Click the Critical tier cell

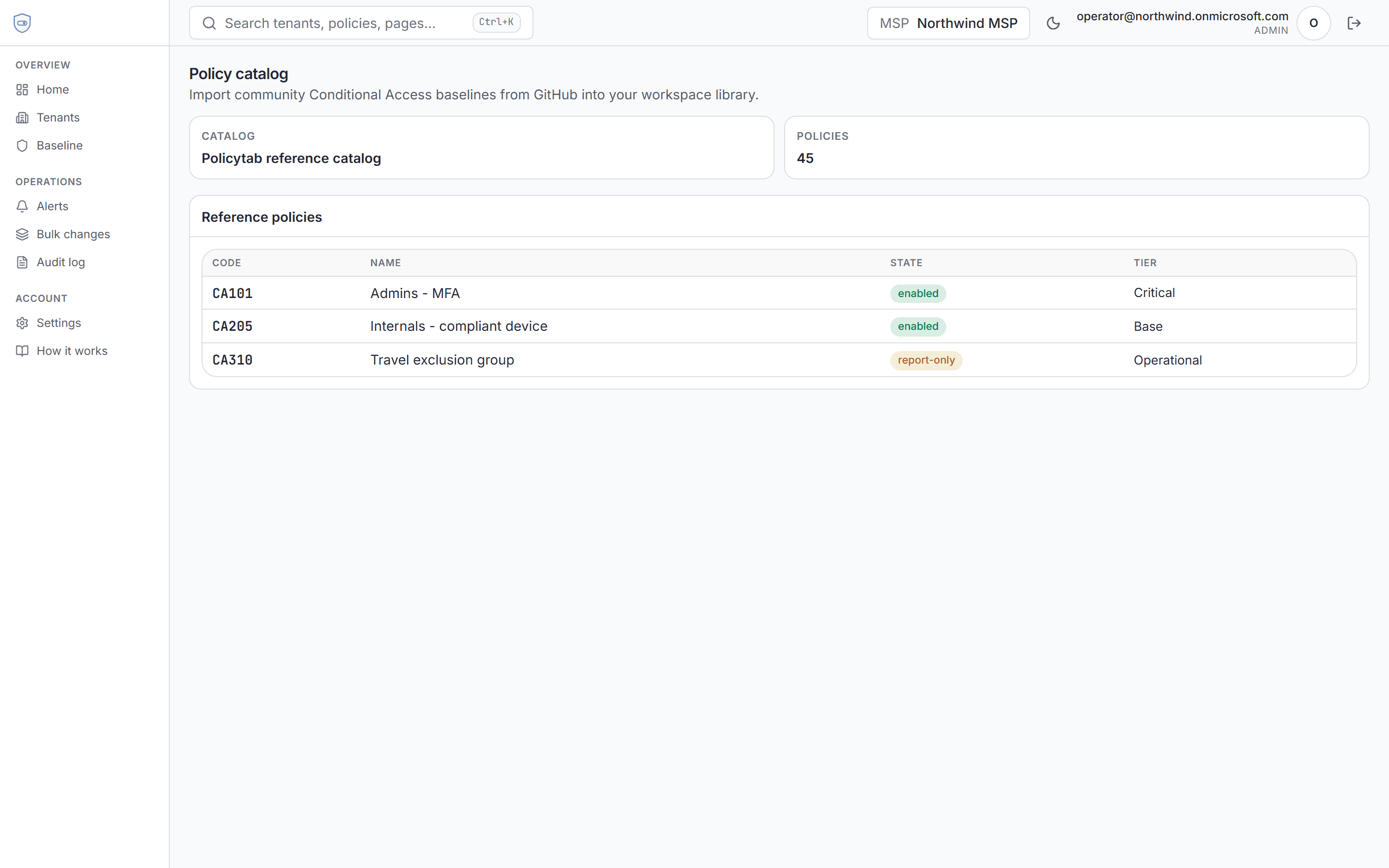tap(1154, 293)
